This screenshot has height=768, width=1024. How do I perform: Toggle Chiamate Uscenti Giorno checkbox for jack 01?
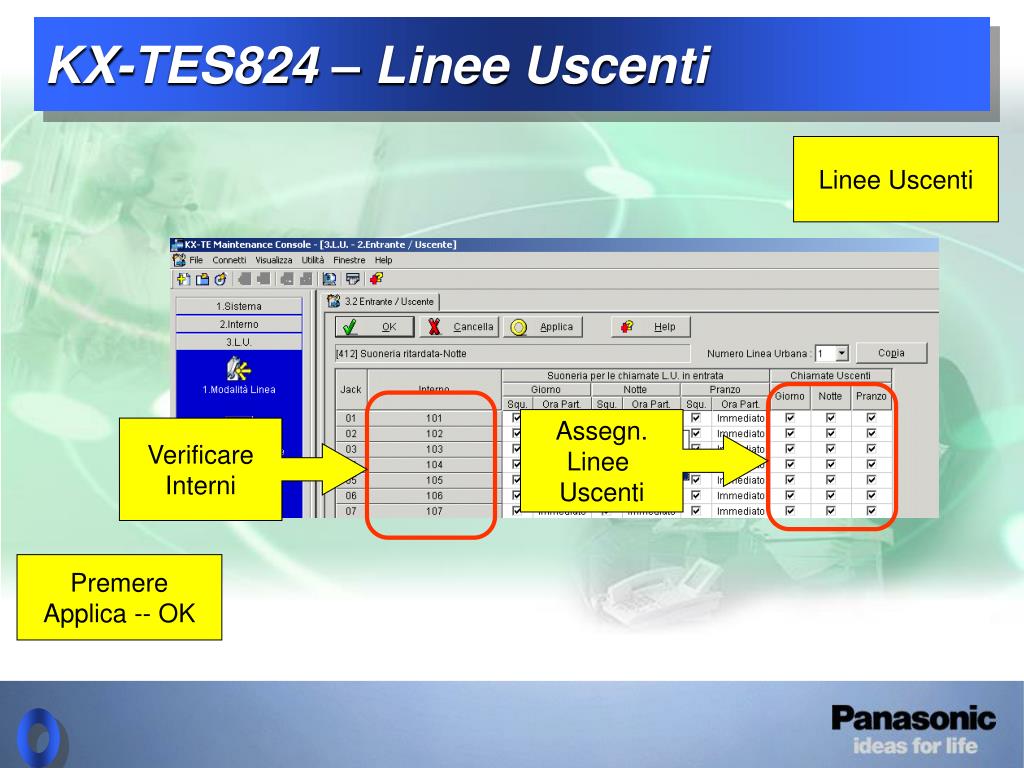[x=790, y=418]
